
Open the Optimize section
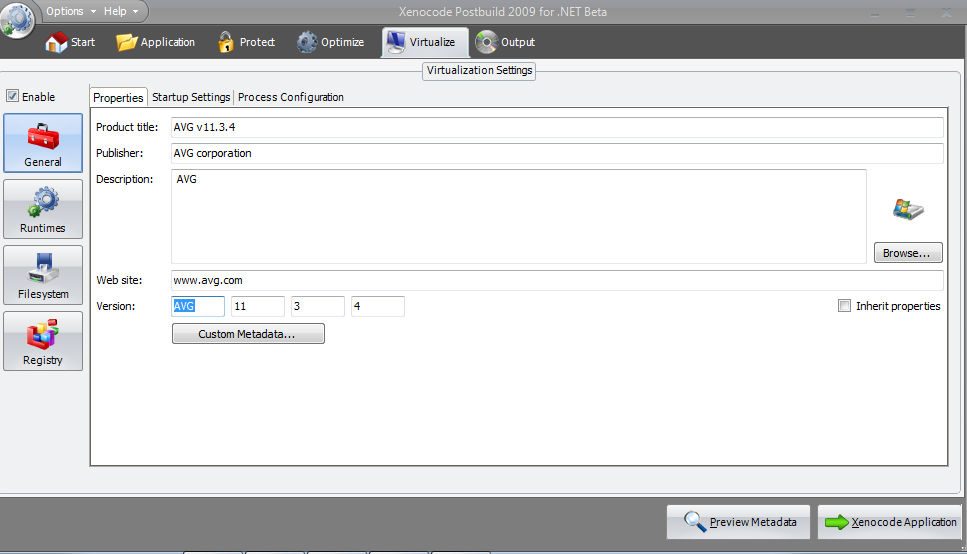click(x=331, y=42)
